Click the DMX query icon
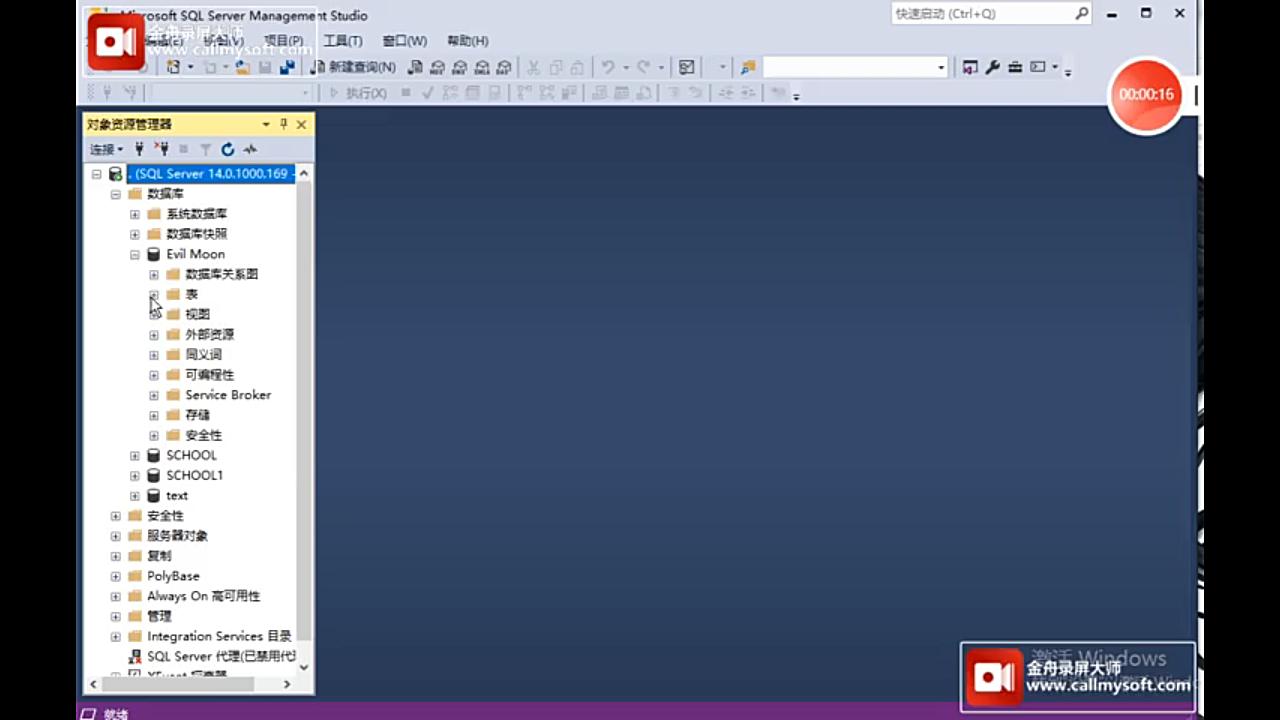The image size is (1280, 720). coord(459,67)
